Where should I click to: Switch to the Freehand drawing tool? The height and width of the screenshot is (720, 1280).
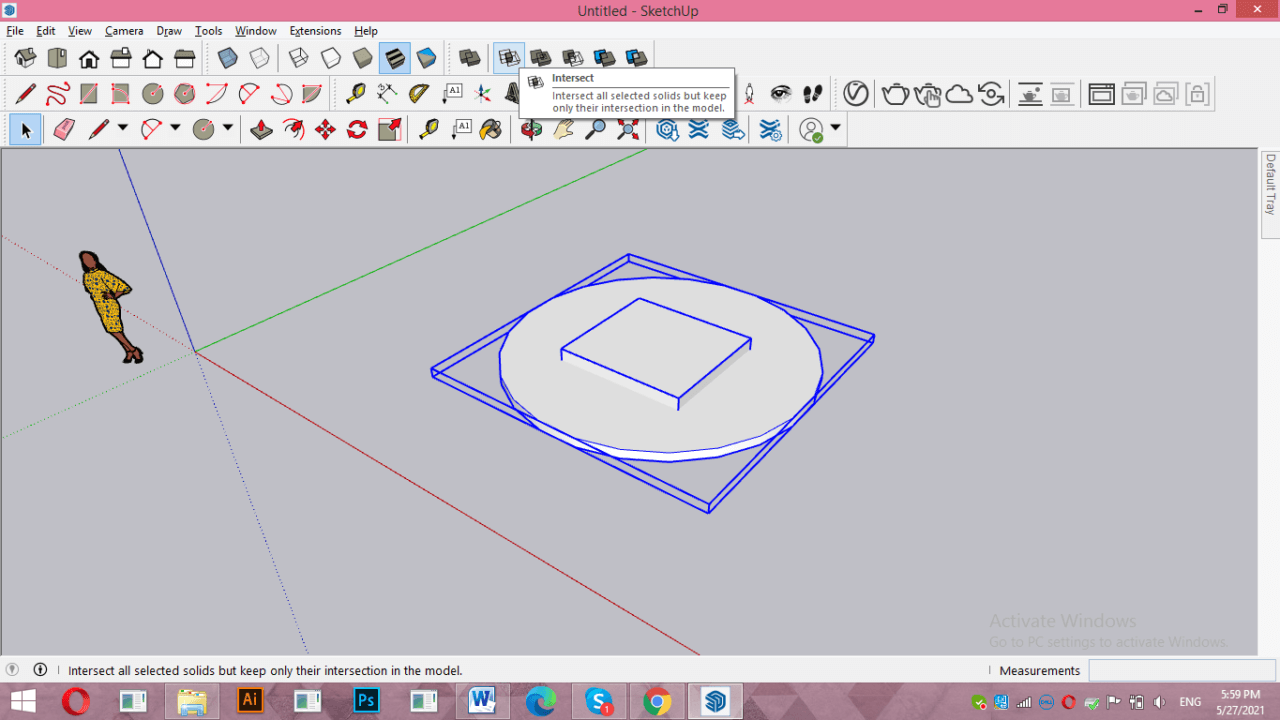[x=58, y=94]
